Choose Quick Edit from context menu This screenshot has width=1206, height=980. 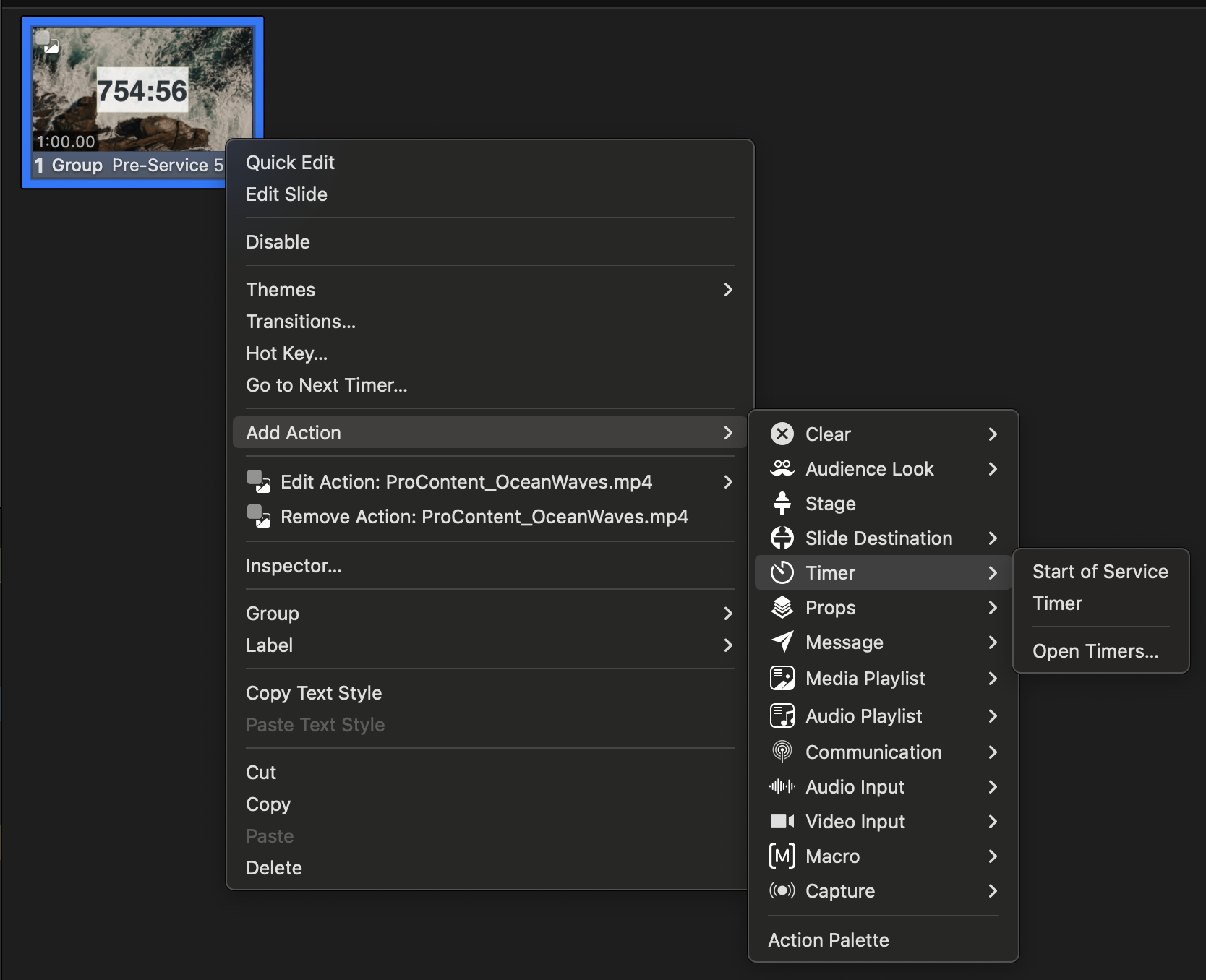(x=290, y=163)
